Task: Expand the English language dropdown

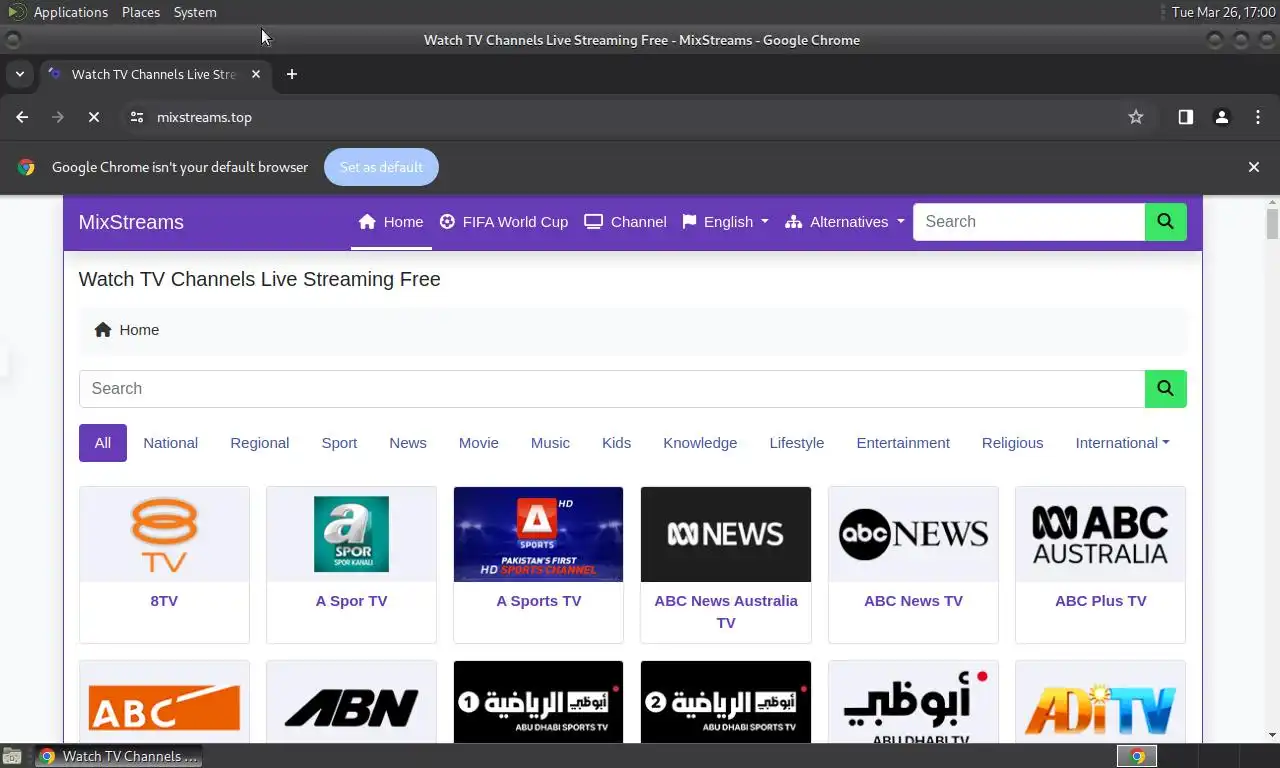Action: coord(726,222)
